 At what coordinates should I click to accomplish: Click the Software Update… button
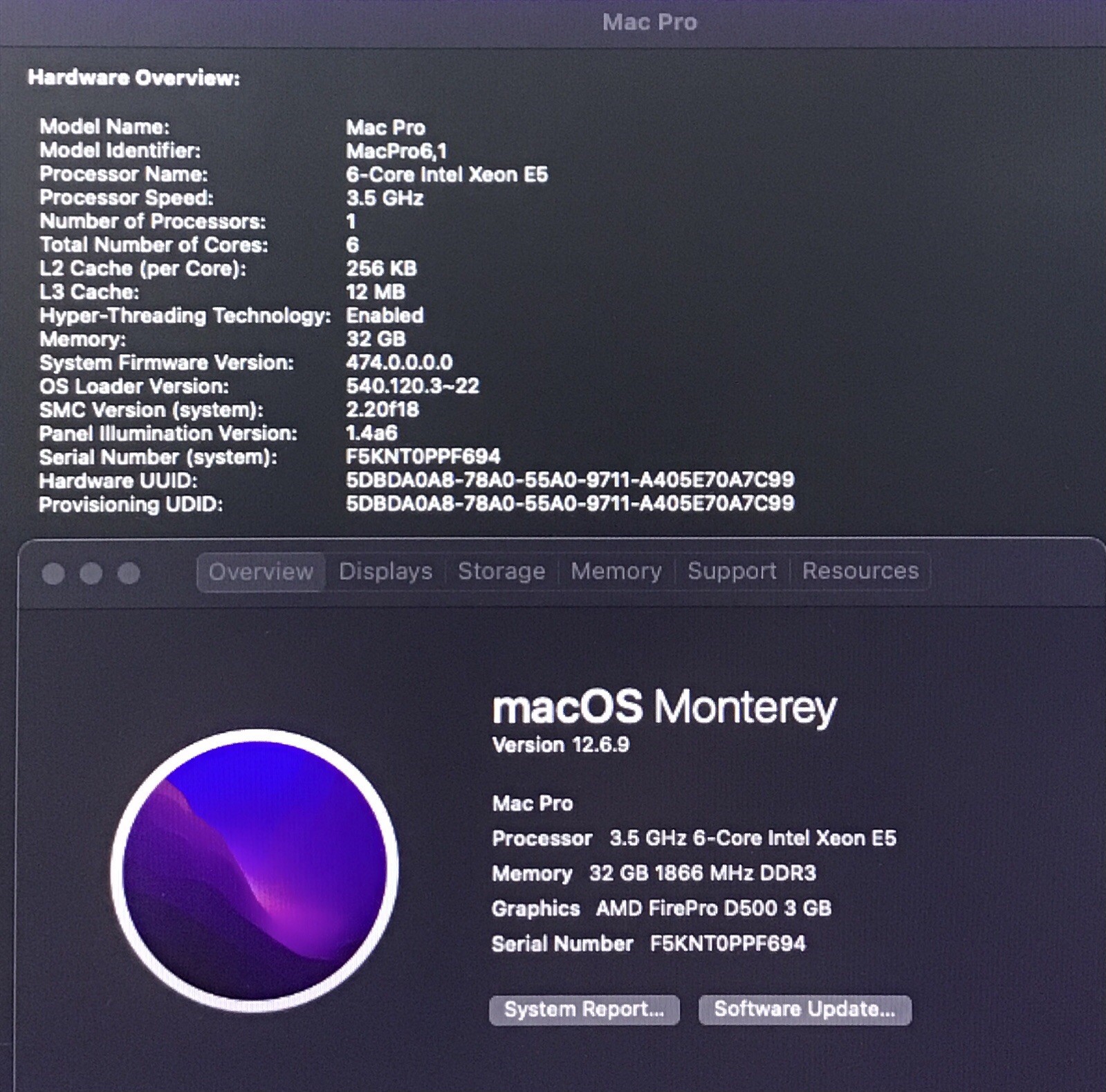(x=804, y=1010)
